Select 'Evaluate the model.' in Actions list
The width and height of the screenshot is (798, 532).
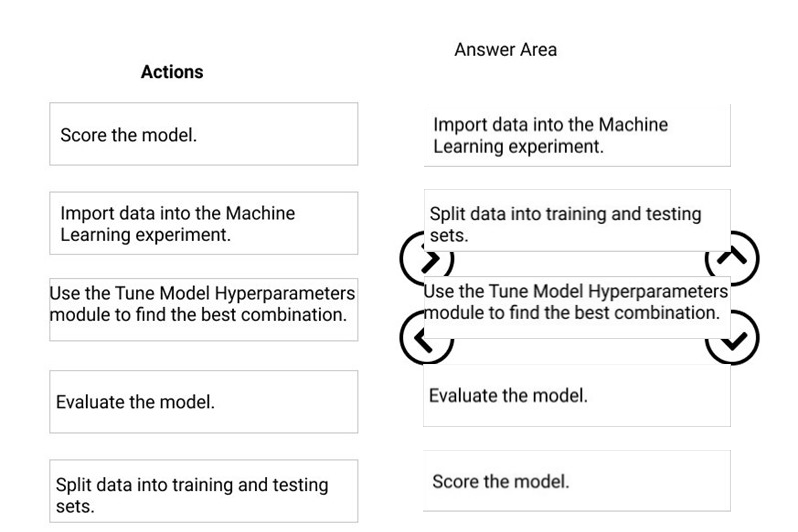[x=204, y=402]
